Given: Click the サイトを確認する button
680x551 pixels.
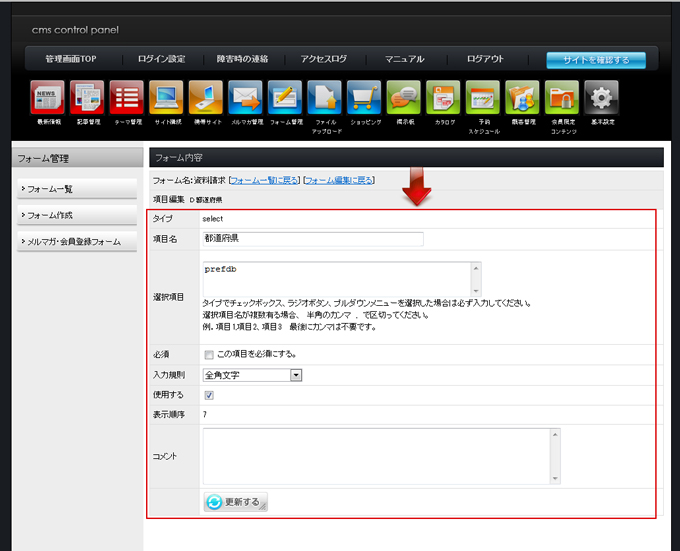Looking at the screenshot, I should tap(595, 60).
